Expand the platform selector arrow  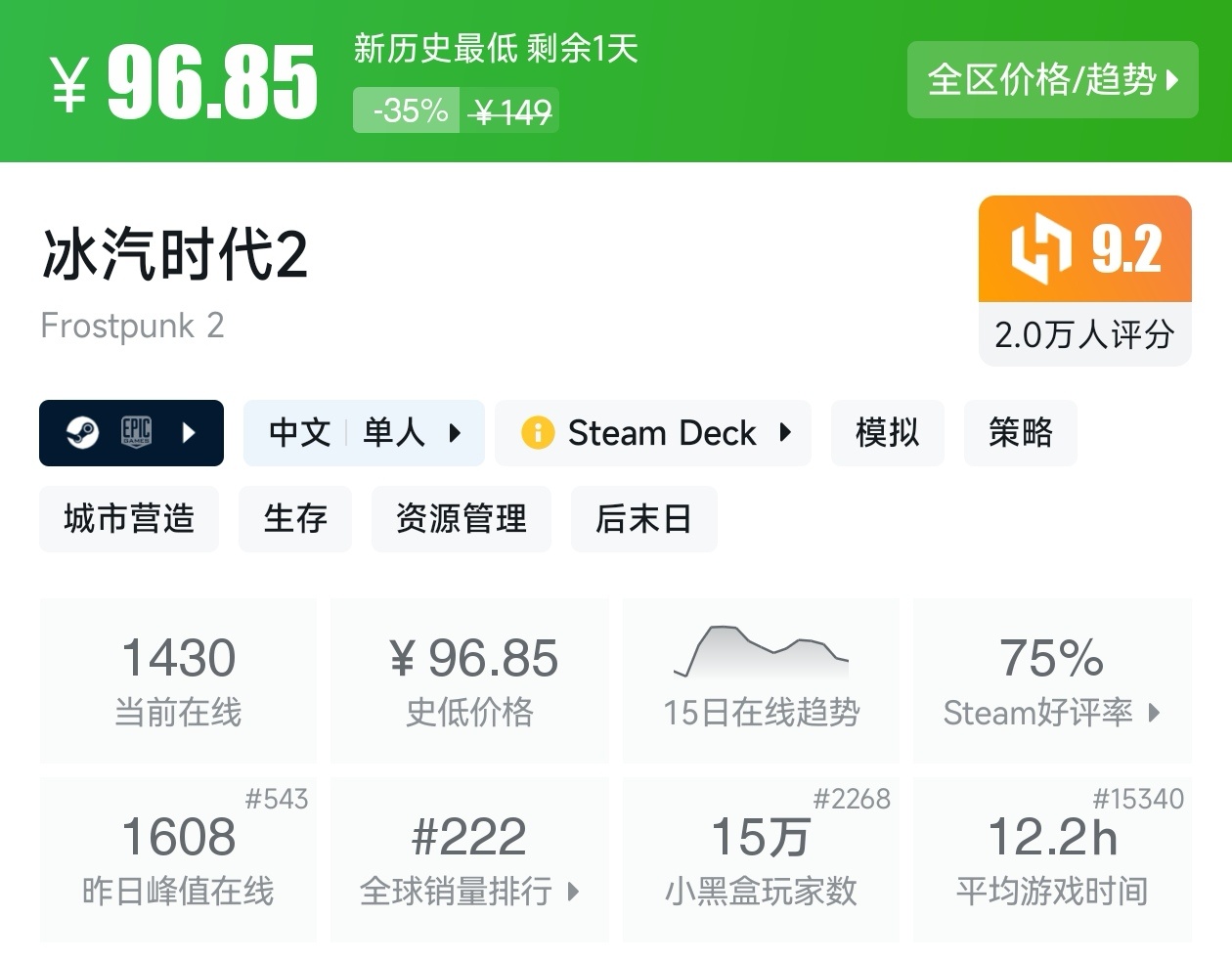click(x=190, y=433)
